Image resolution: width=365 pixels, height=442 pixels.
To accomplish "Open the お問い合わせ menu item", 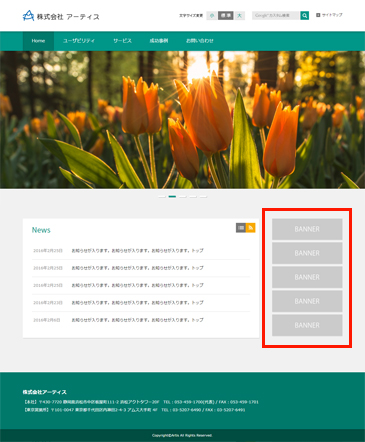I will click(x=200, y=41).
